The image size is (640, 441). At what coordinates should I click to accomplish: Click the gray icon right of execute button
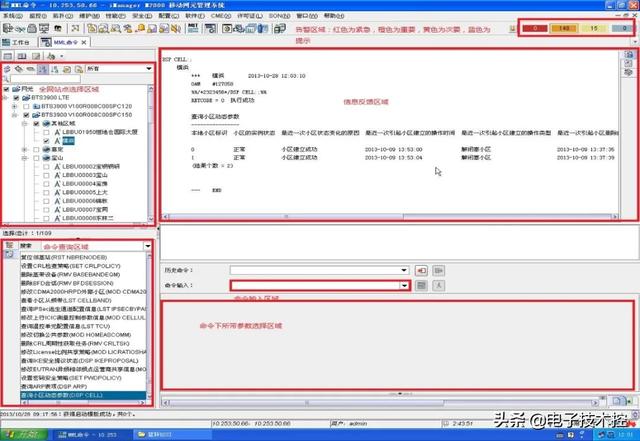coord(438,270)
